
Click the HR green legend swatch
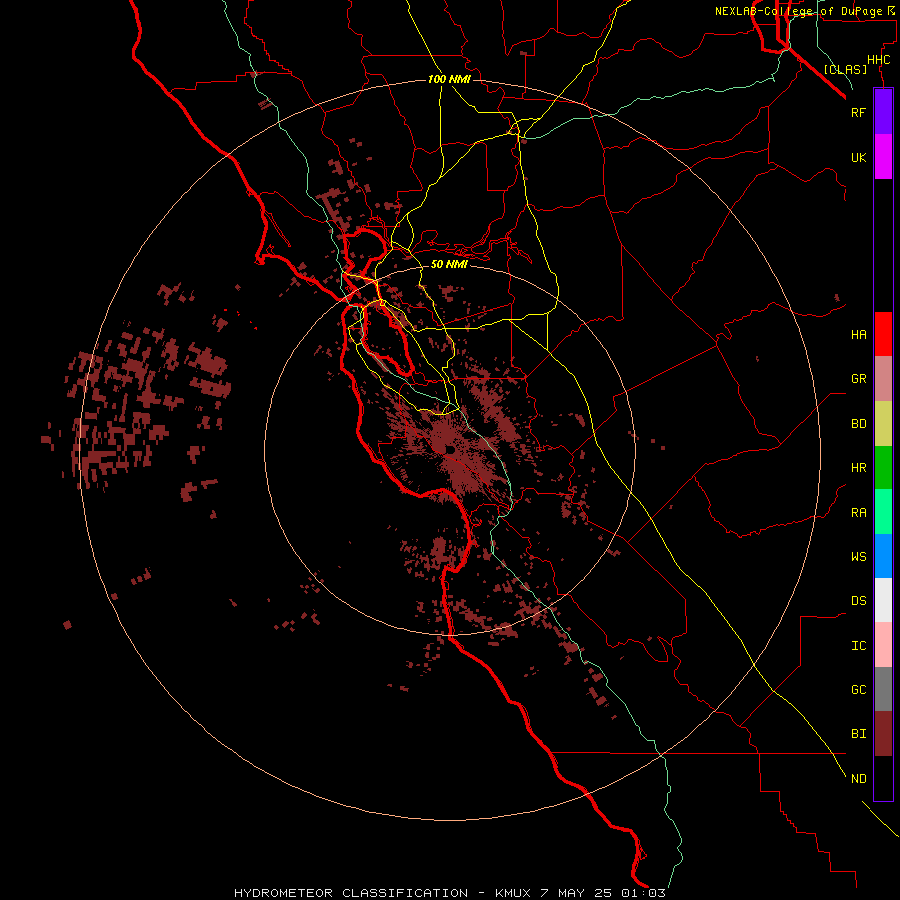(883, 468)
